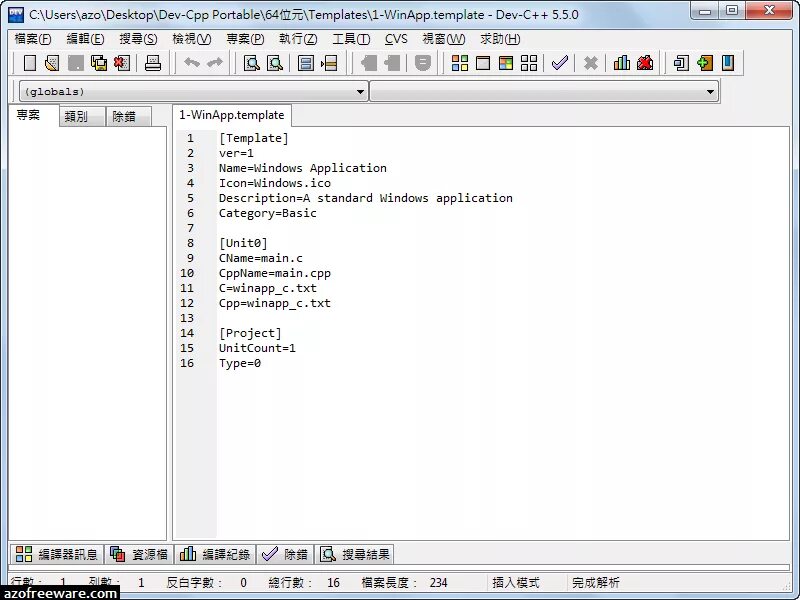Viewport: 800px width, 600px height.
Task: Click the Profile analysis bar chart icon
Action: (x=621, y=63)
